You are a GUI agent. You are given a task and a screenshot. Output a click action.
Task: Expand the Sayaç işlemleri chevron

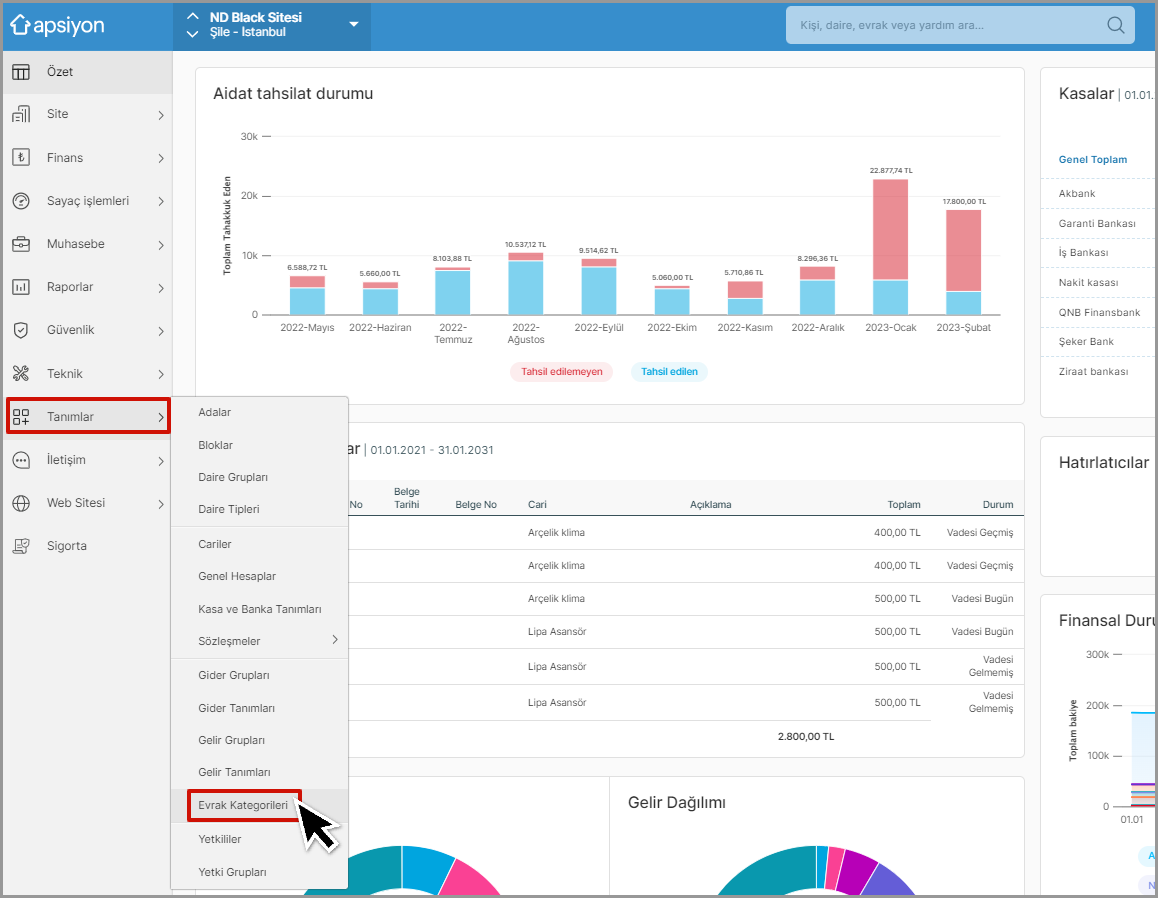click(161, 201)
